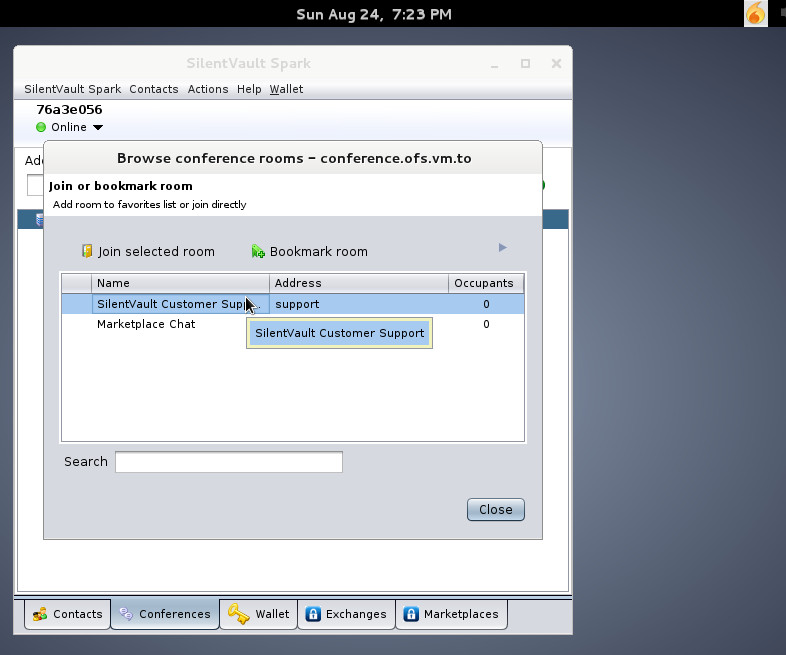Viewport: 786px width, 655px height.
Task: Open the Contacts menu in menu bar
Action: pos(154,89)
